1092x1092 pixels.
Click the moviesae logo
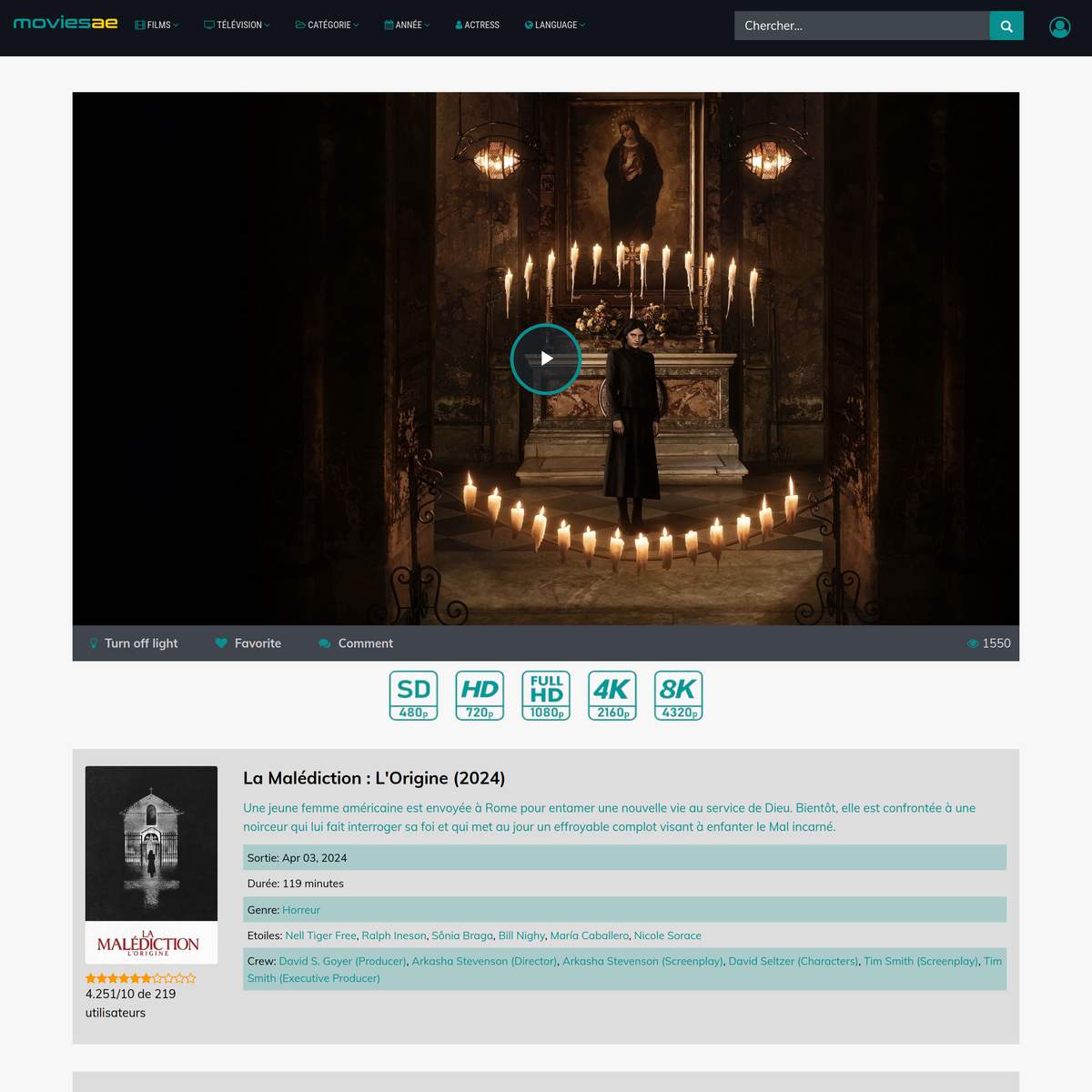point(66,23)
